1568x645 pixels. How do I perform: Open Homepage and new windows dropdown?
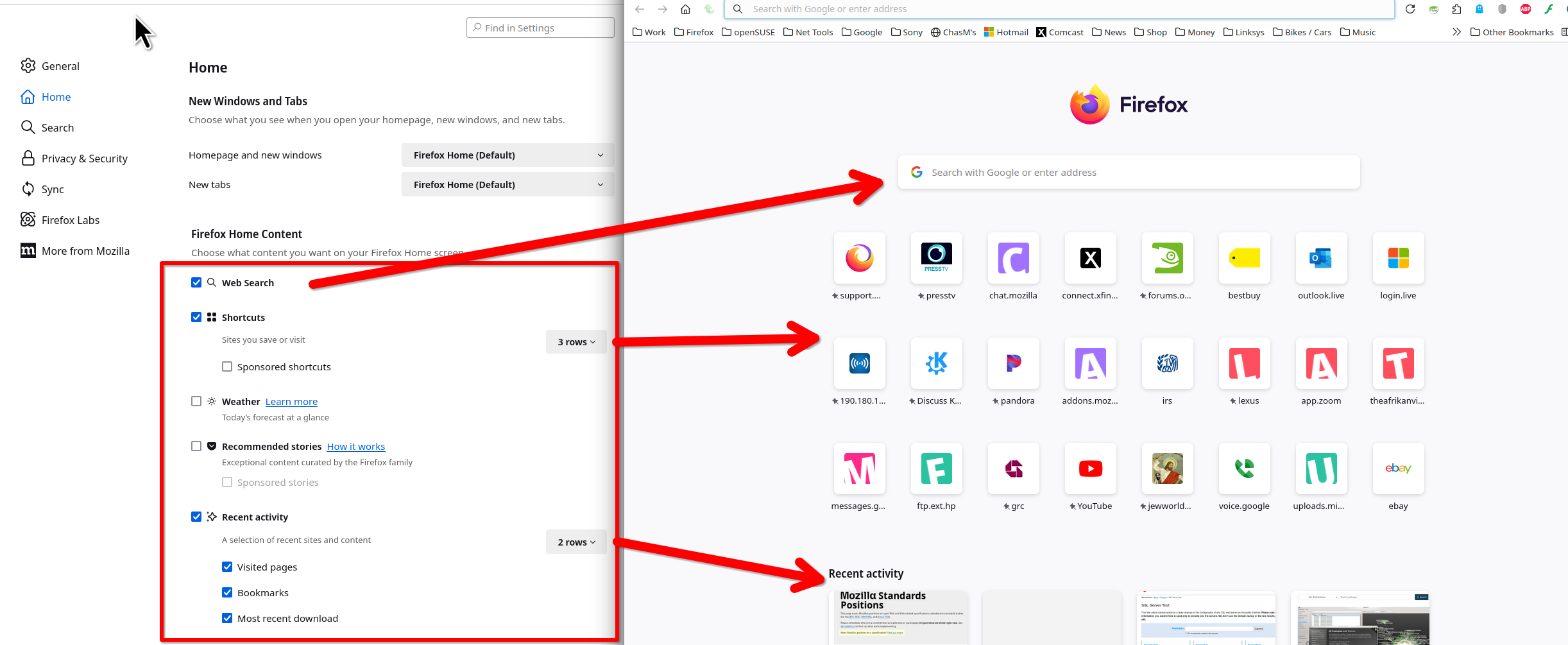(x=507, y=155)
